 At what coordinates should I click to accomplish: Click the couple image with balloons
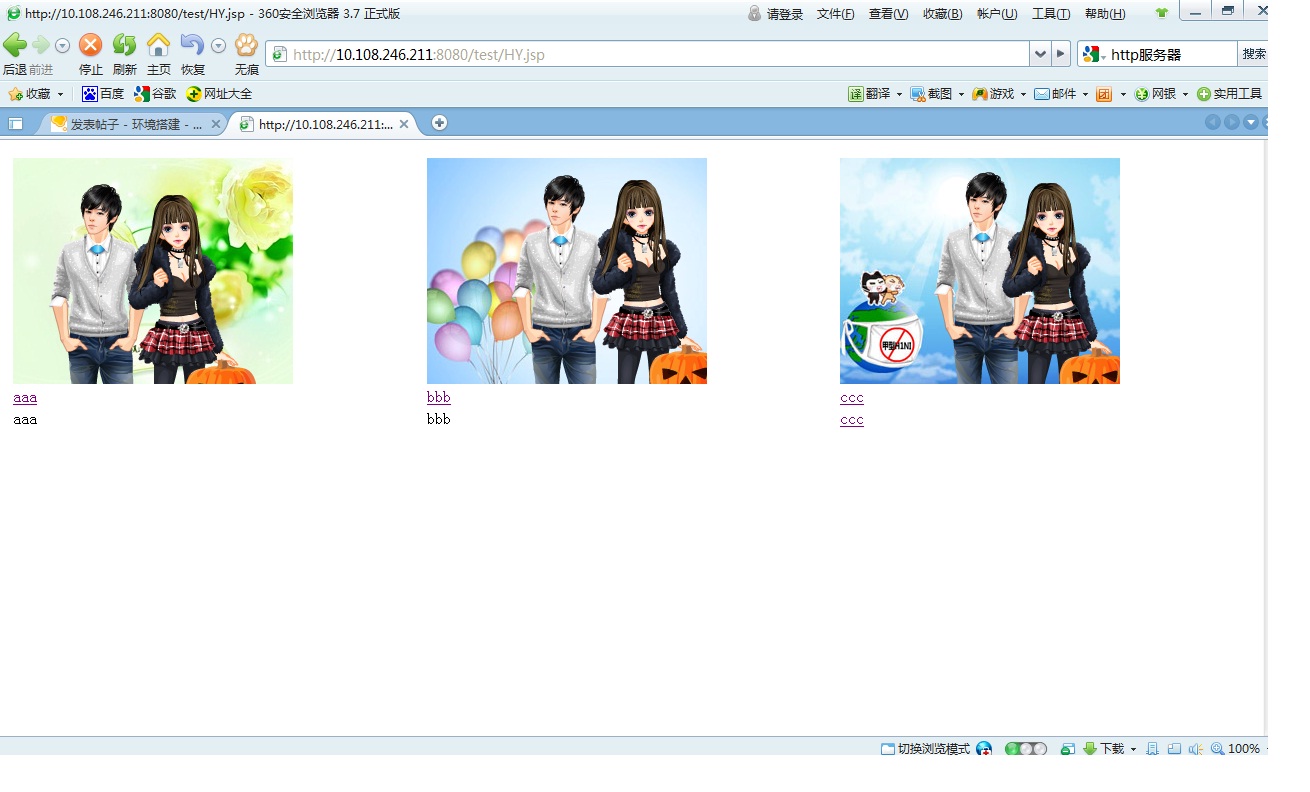coord(567,271)
